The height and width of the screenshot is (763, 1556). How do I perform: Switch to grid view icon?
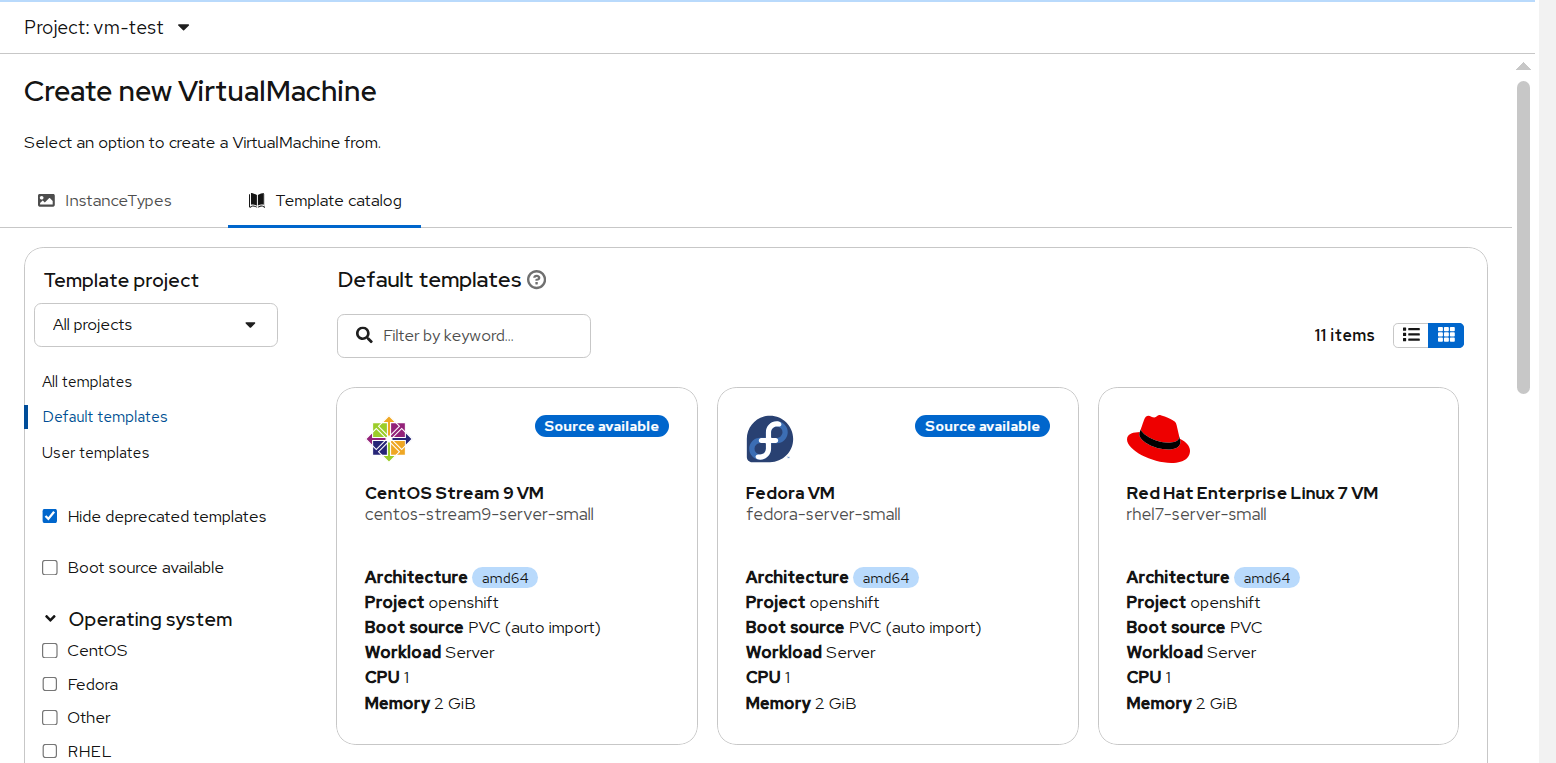(x=1446, y=335)
